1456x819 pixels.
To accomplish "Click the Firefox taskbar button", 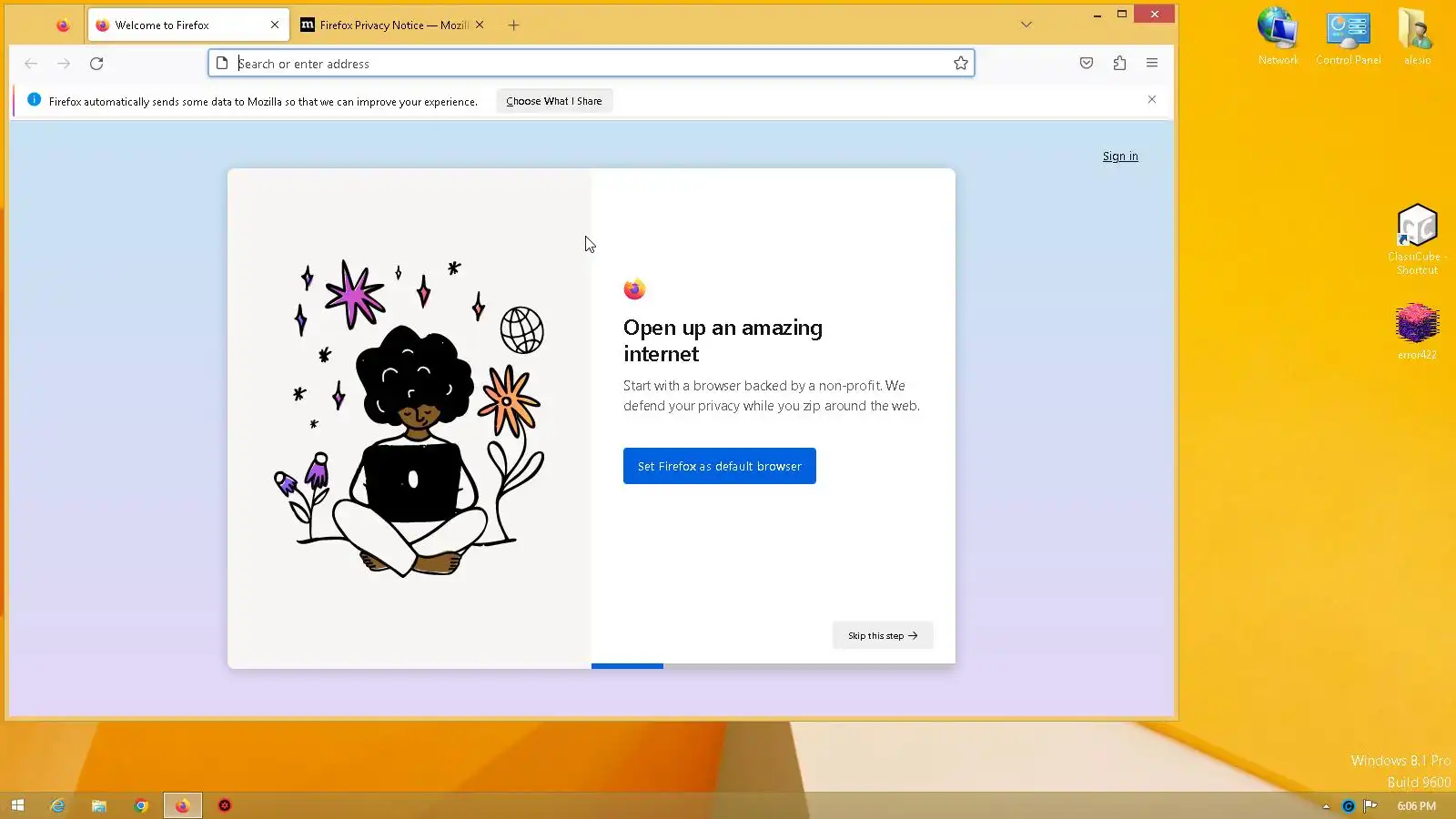I will click(183, 805).
